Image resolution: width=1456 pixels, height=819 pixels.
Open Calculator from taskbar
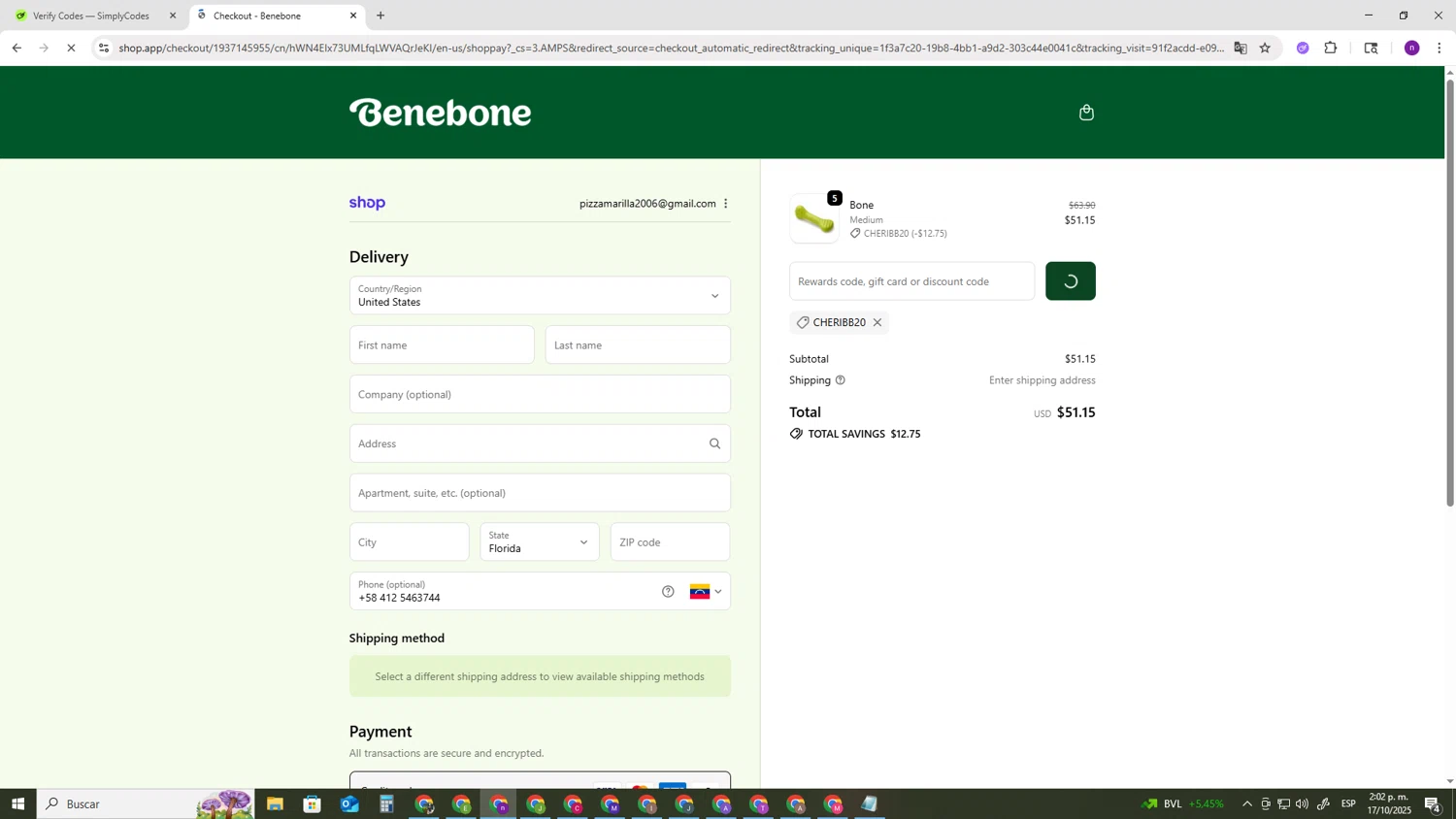[386, 804]
